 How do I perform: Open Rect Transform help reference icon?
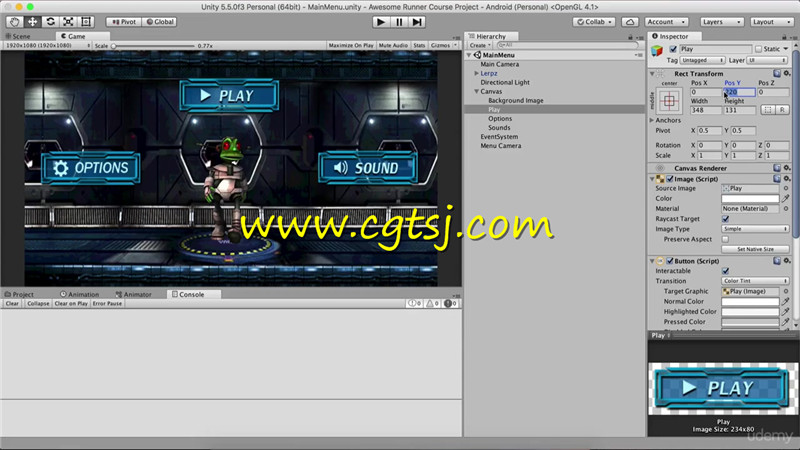pyautogui.click(x=777, y=73)
